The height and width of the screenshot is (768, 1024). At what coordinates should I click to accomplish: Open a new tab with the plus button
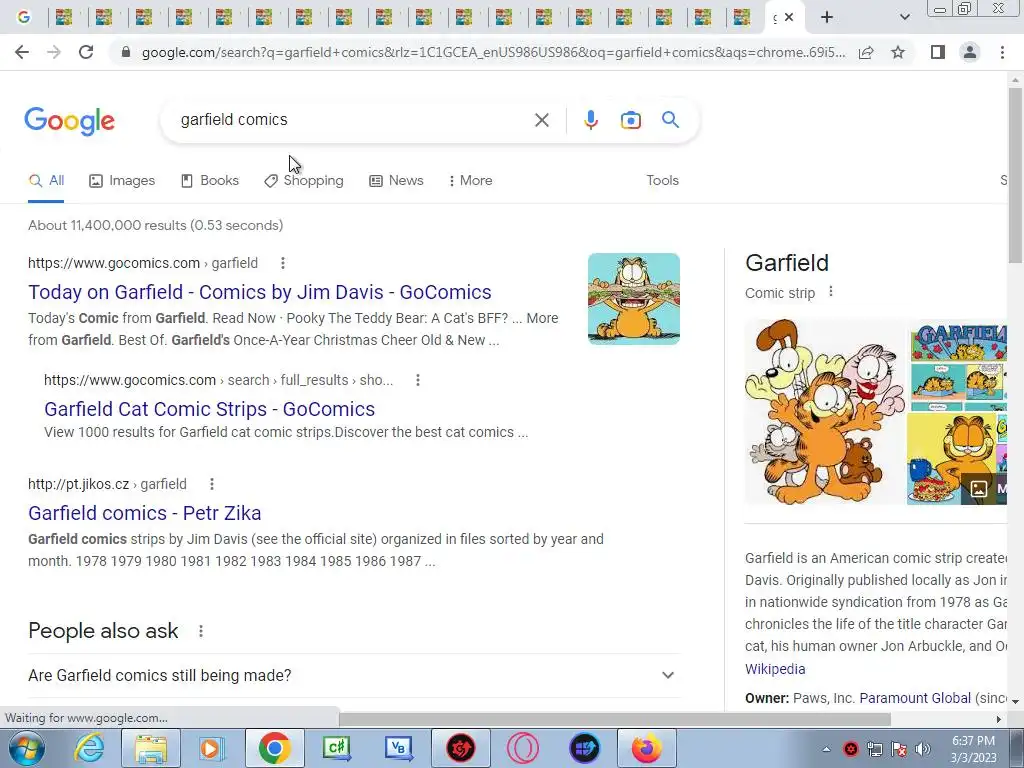click(x=827, y=18)
